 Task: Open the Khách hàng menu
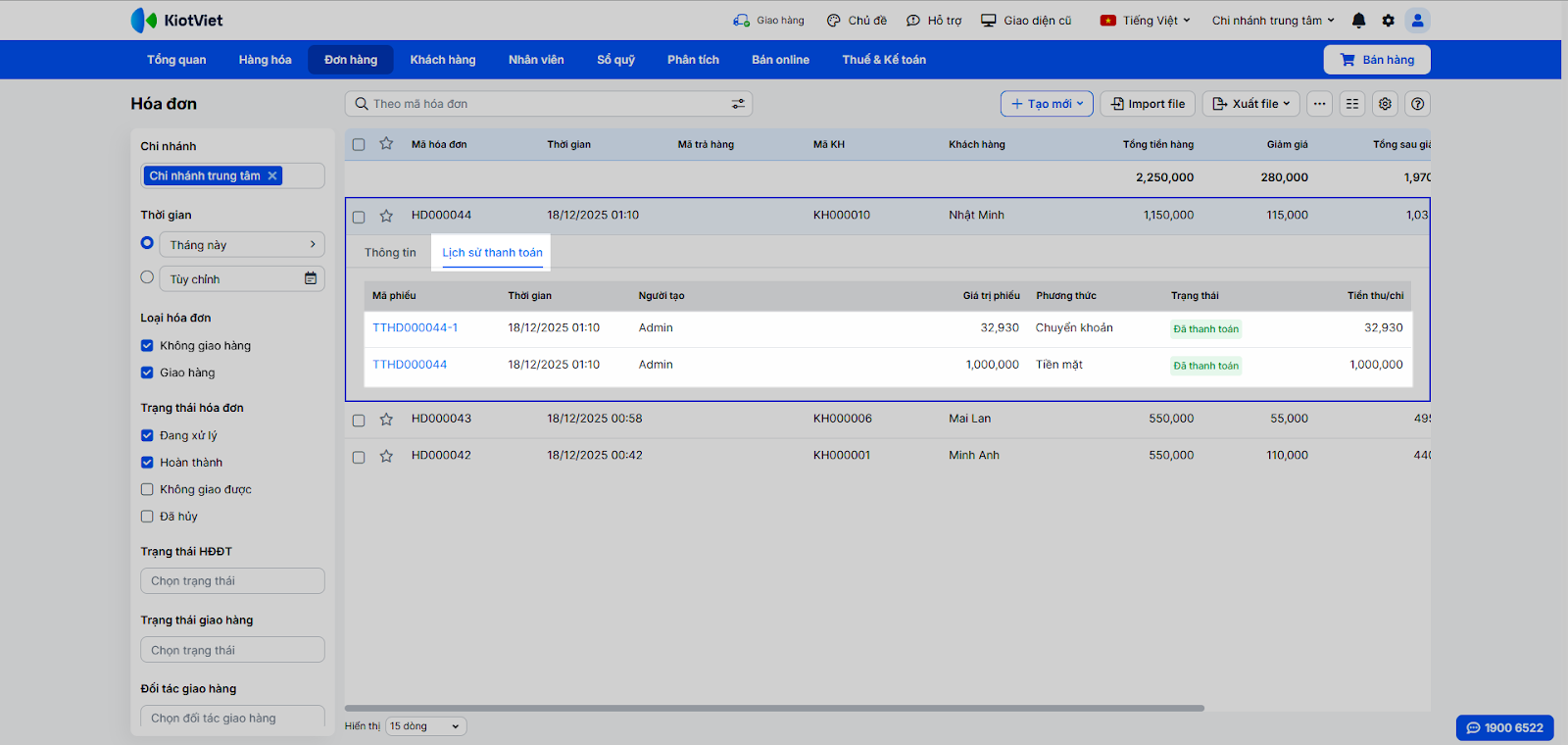[442, 60]
